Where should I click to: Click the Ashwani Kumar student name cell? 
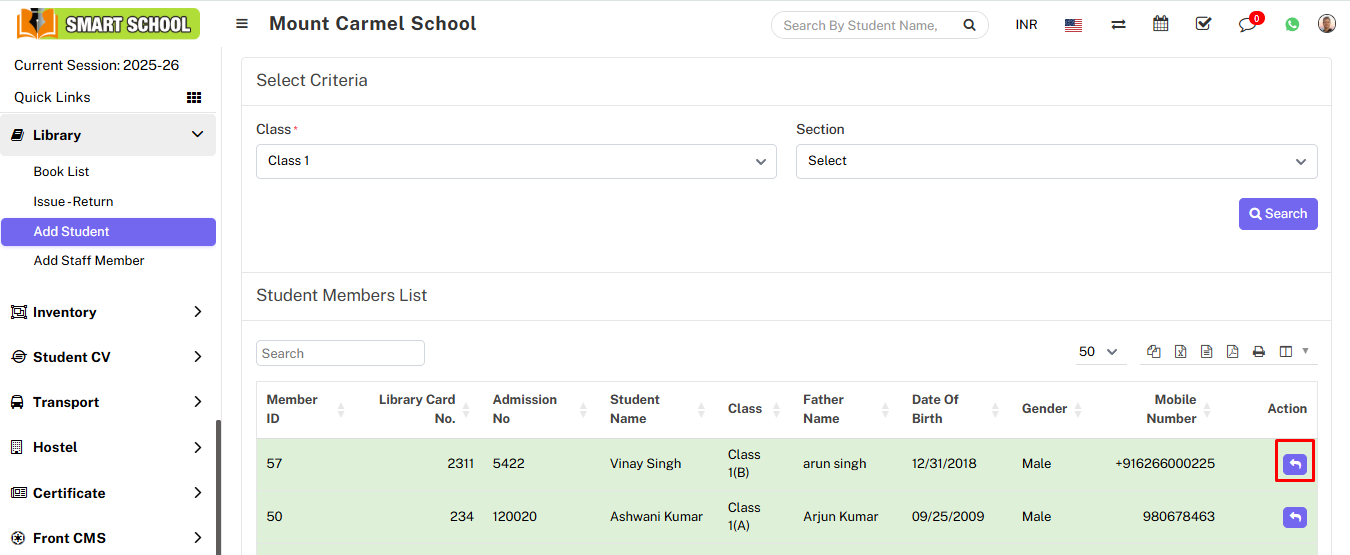coord(656,517)
